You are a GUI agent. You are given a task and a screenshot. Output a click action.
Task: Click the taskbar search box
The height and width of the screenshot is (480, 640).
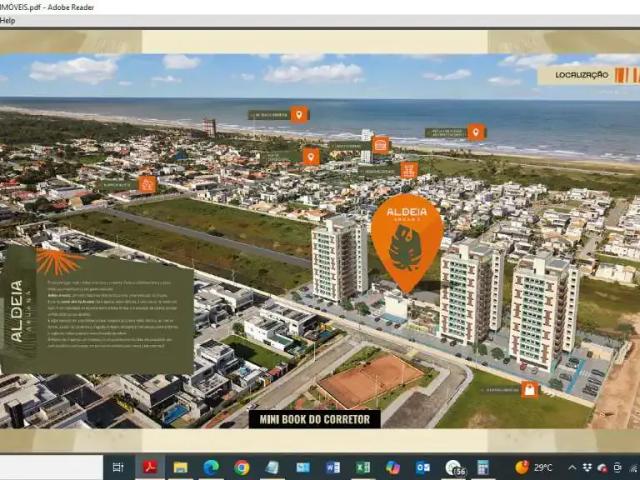click(x=51, y=468)
